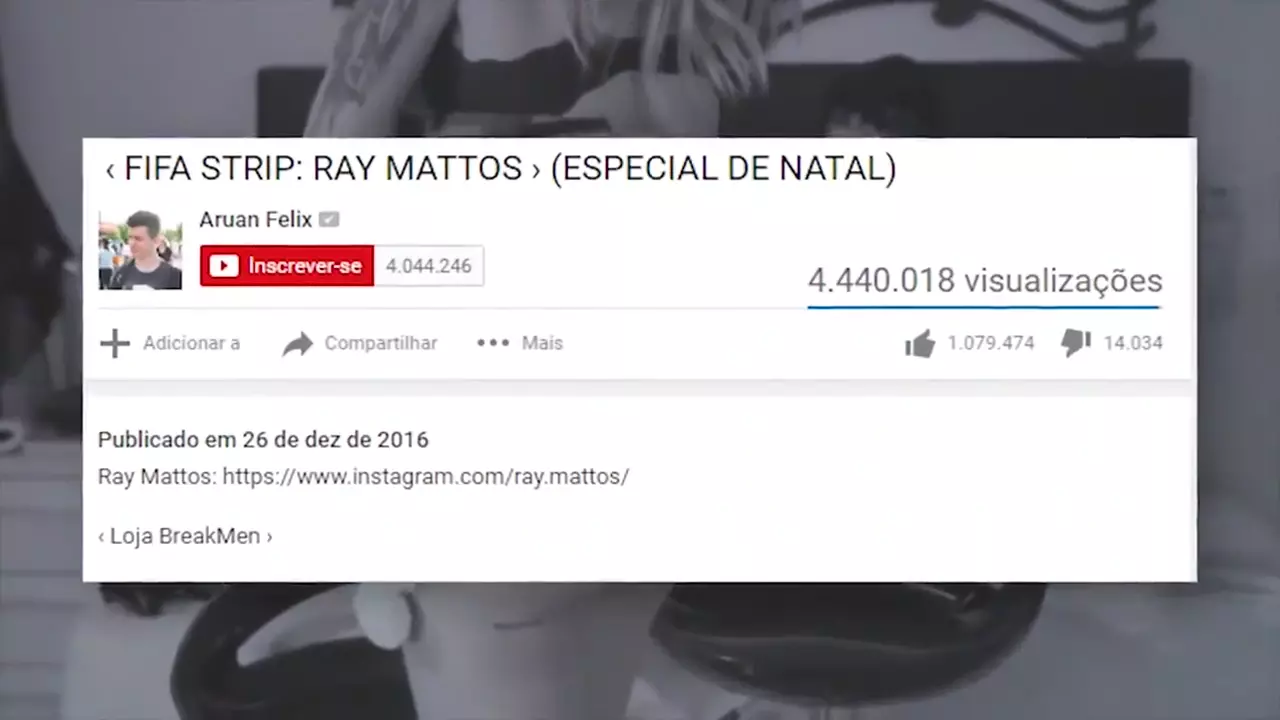Click the verified badge beside Aruan Felix

329,219
